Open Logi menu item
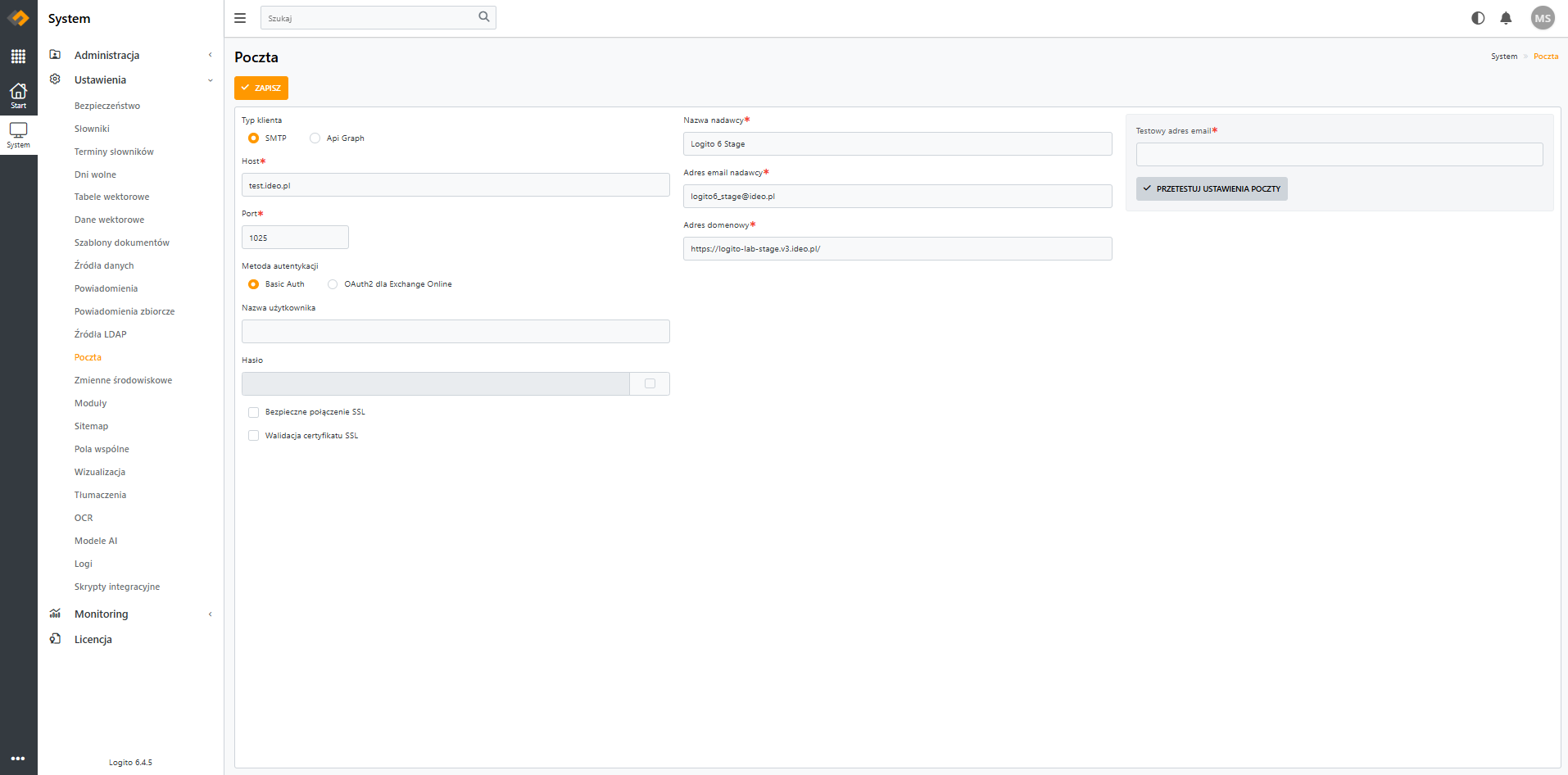 [x=84, y=564]
